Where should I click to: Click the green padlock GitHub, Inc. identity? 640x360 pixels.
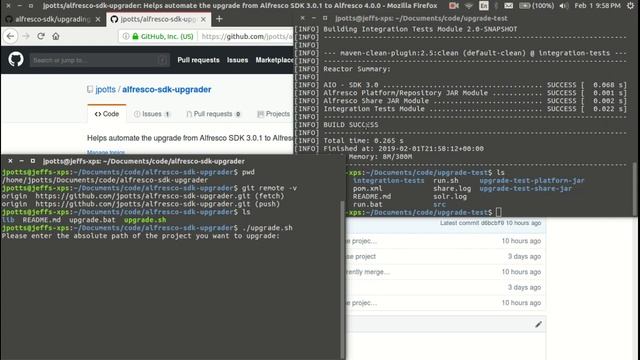tap(162, 36)
